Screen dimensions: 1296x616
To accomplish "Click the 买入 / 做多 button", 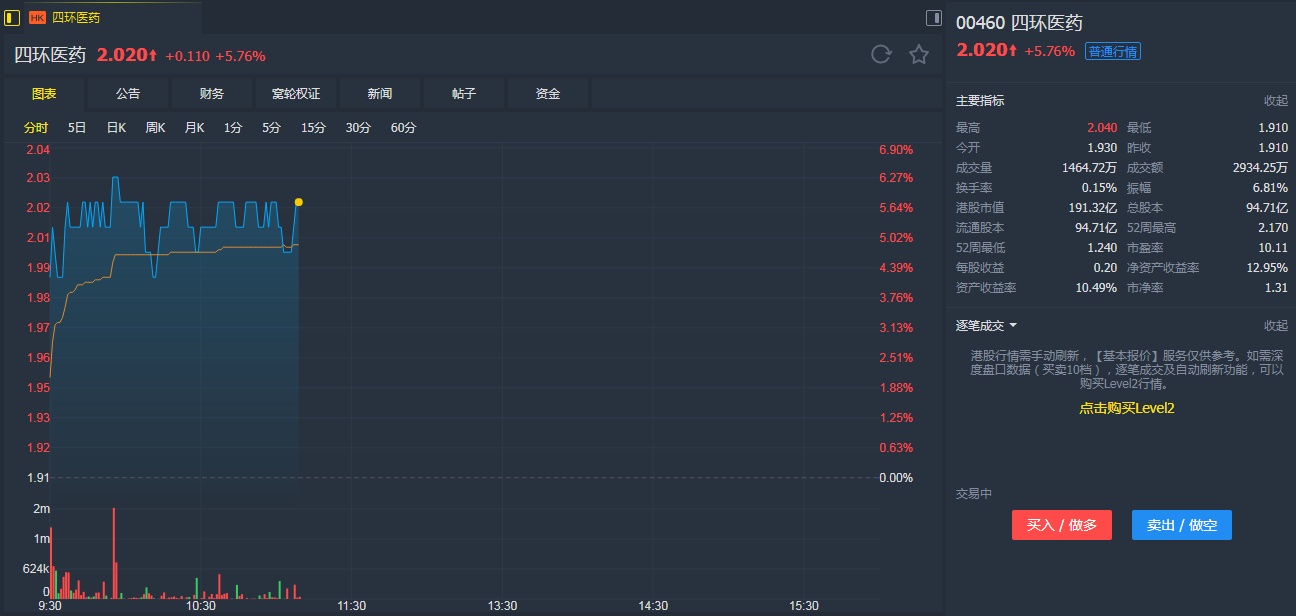I will (x=1061, y=525).
